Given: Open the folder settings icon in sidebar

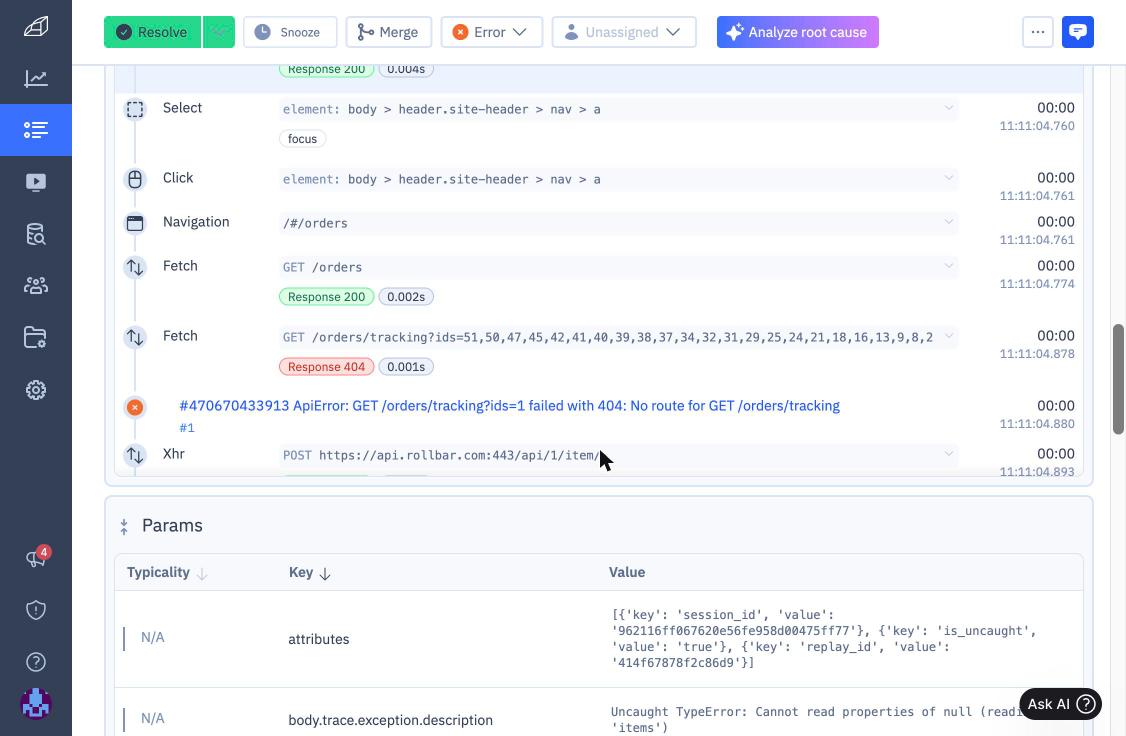Looking at the screenshot, I should [x=36, y=337].
